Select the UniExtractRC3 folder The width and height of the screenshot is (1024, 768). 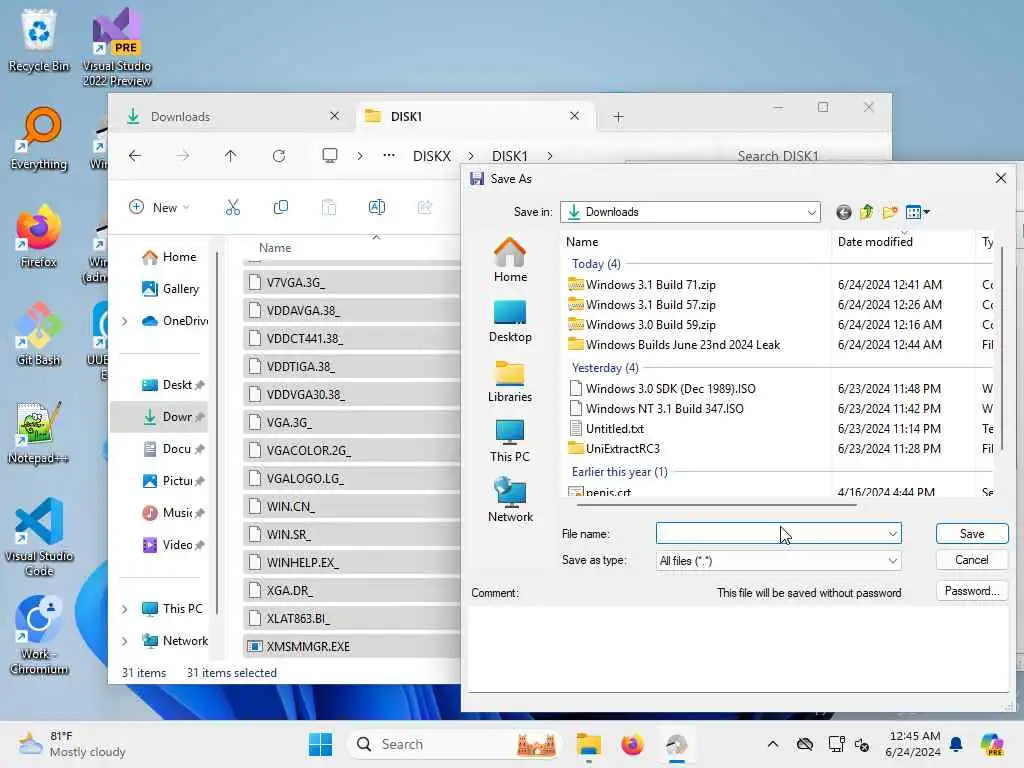pyautogui.click(x=622, y=449)
